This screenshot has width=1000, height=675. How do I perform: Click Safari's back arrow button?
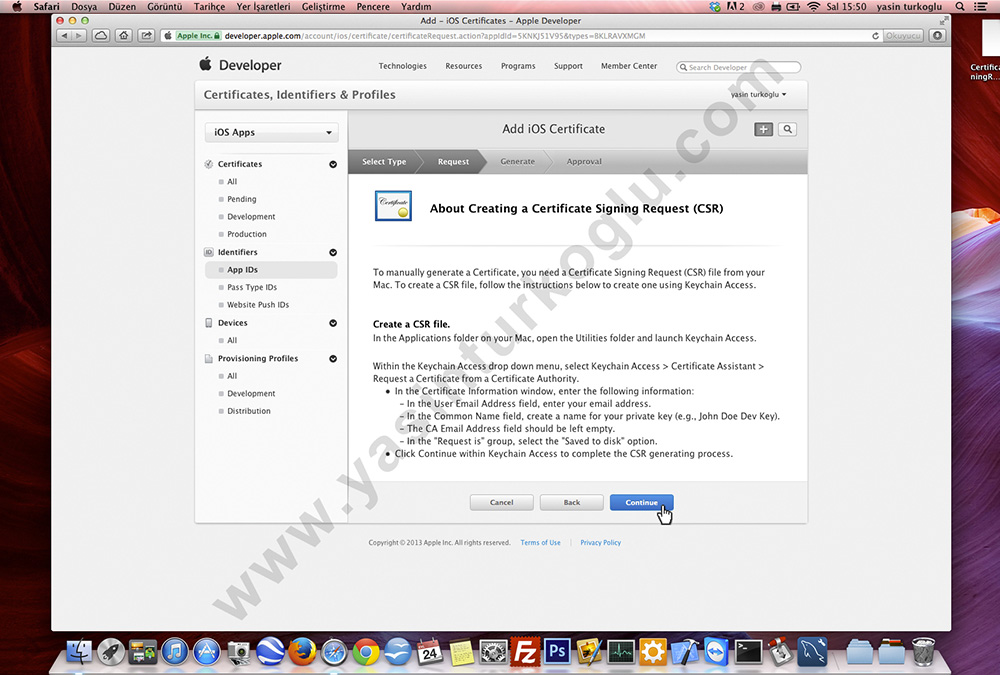(64, 36)
